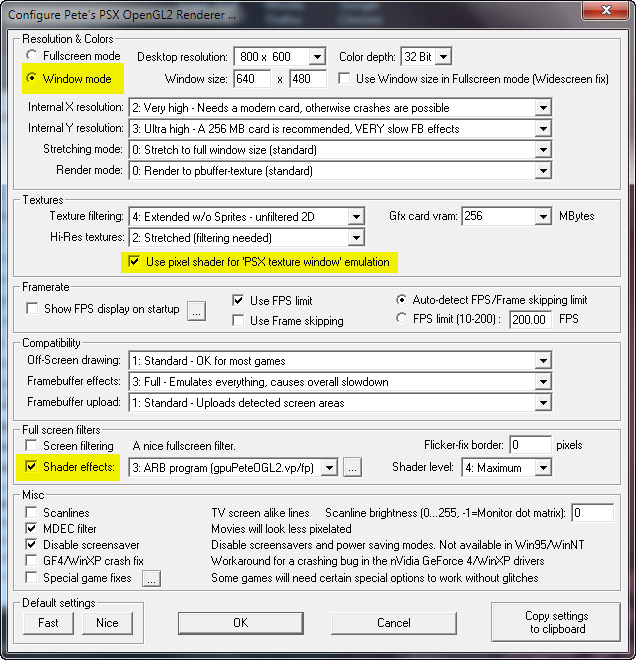Enable Use Window size in Fullscreen mode
This screenshot has width=636, height=660.
[344, 78]
